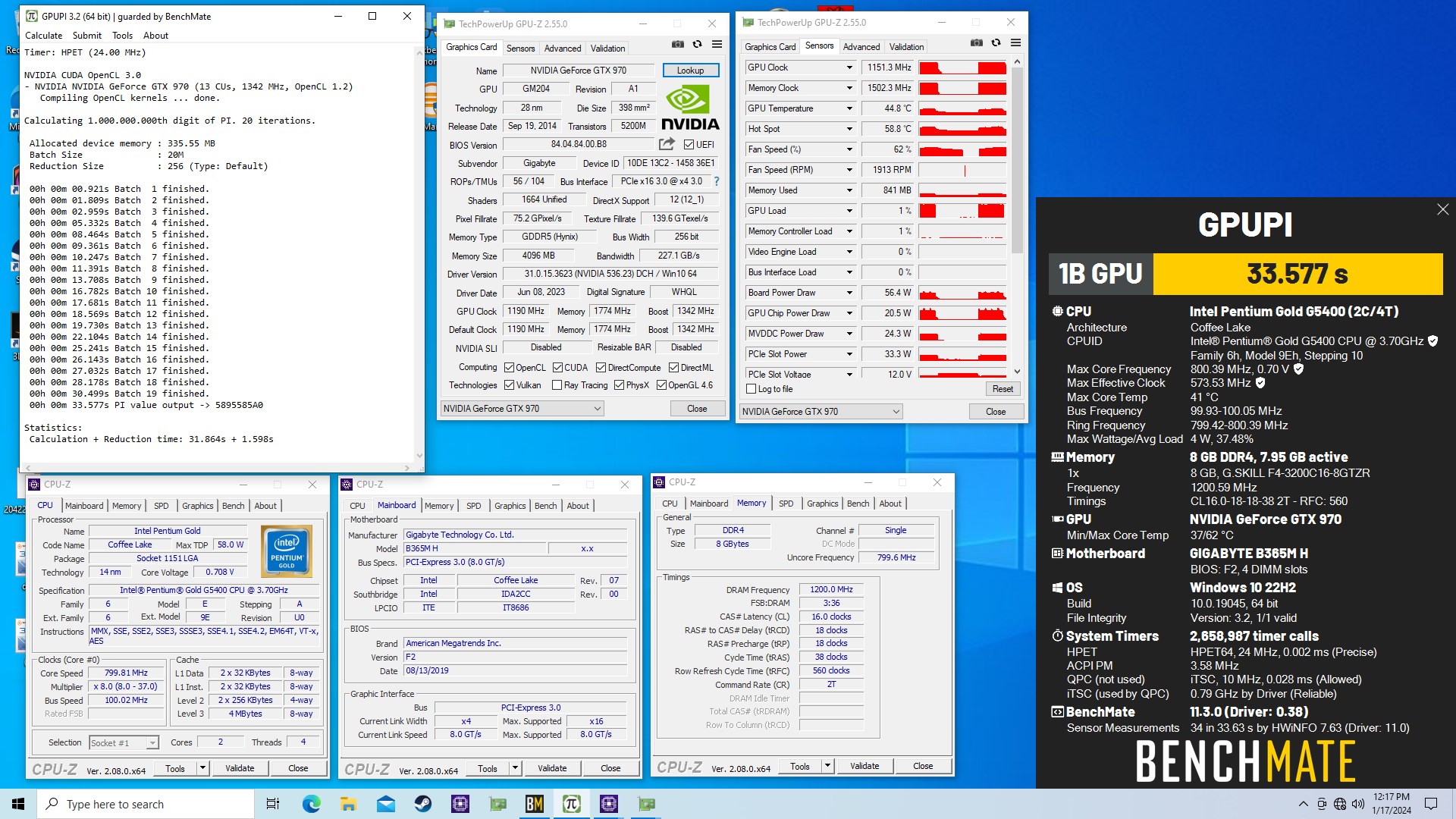Click the Lookup button in GPU-Z
The width and height of the screenshot is (1456, 819).
690,71
